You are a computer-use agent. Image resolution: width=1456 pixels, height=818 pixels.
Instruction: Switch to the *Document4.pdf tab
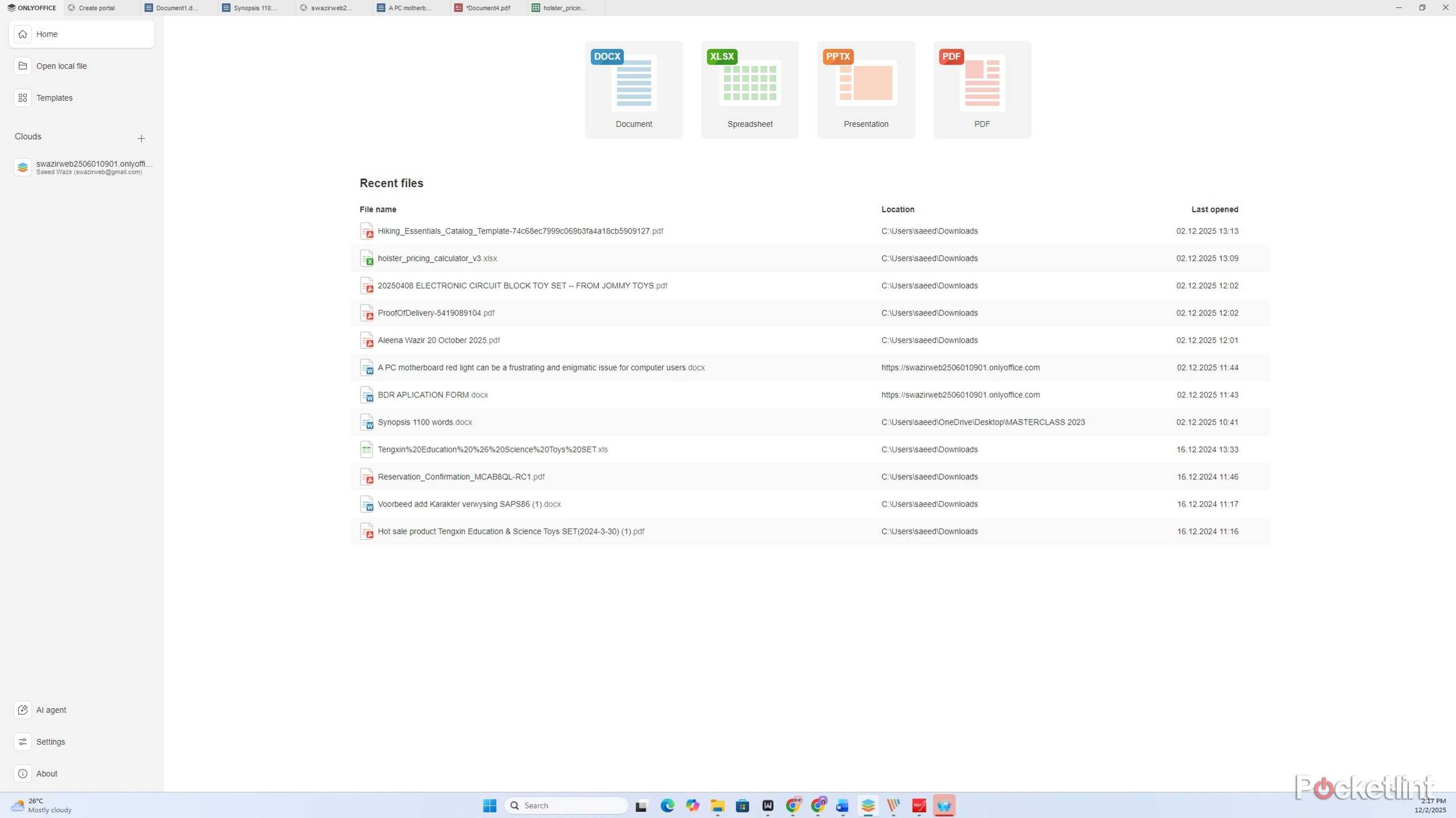click(487, 8)
